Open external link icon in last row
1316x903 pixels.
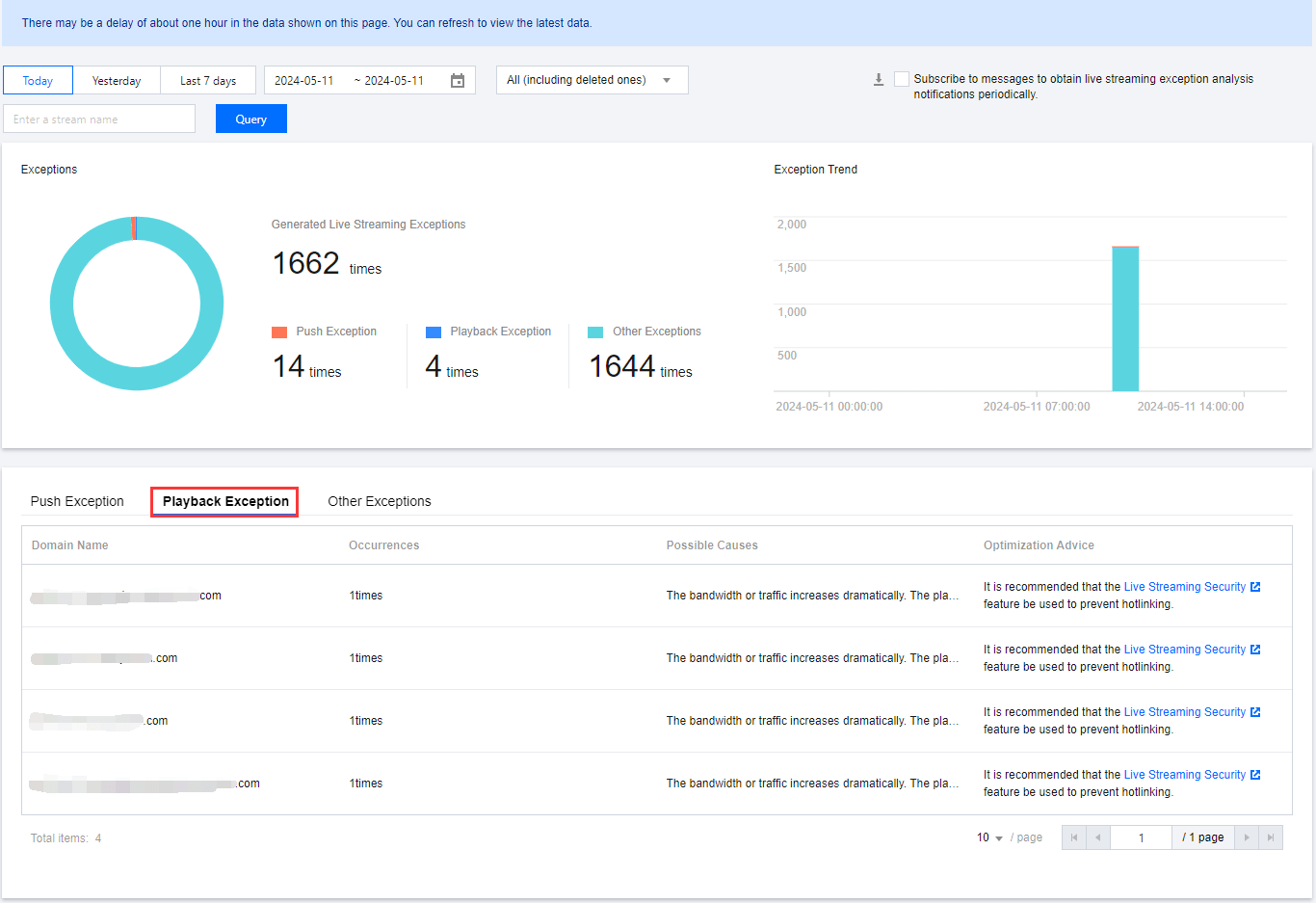point(1255,775)
